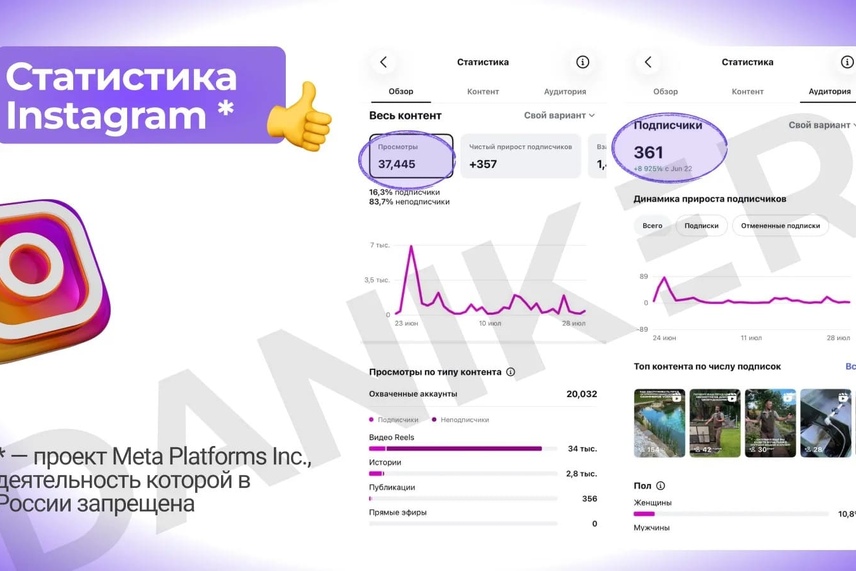The image size is (856, 571).
Task: Expand Свой вариант dropdown near Весь контент
Action: (559, 115)
